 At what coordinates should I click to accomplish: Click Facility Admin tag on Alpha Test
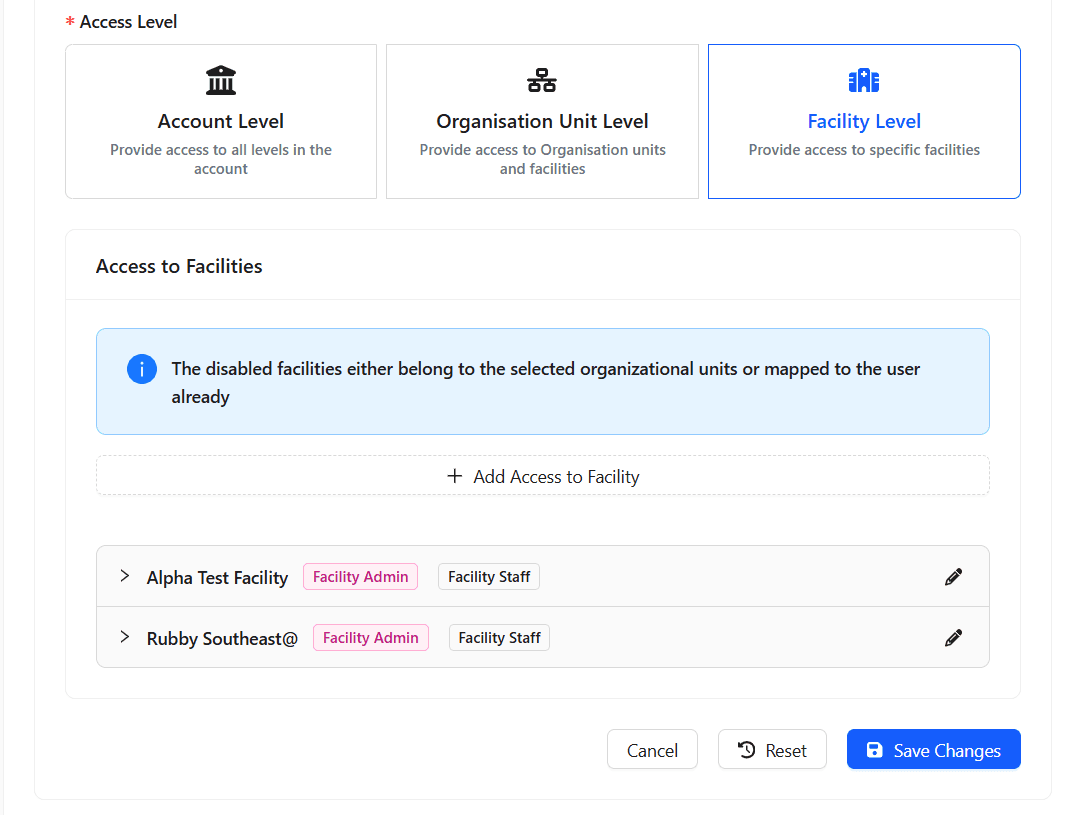tap(360, 577)
